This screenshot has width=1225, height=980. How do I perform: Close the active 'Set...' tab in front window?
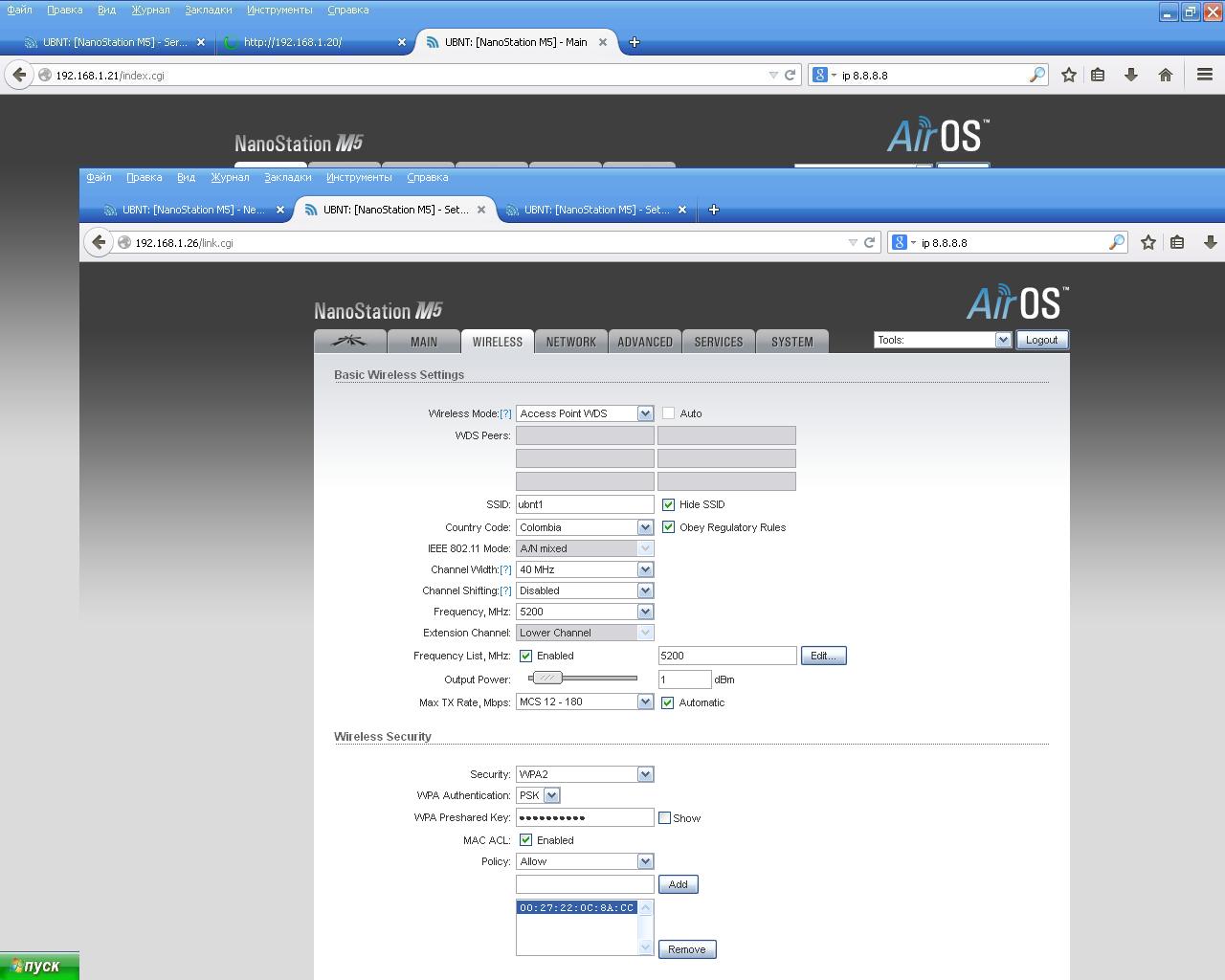(481, 210)
